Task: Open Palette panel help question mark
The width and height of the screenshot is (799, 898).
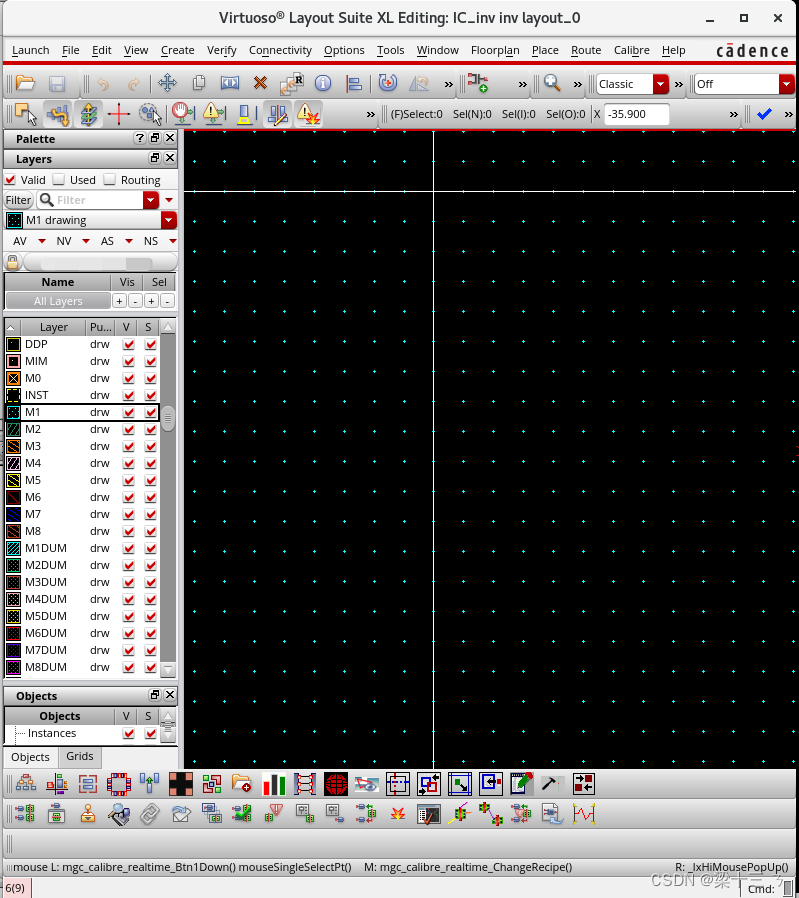Action: pos(139,138)
